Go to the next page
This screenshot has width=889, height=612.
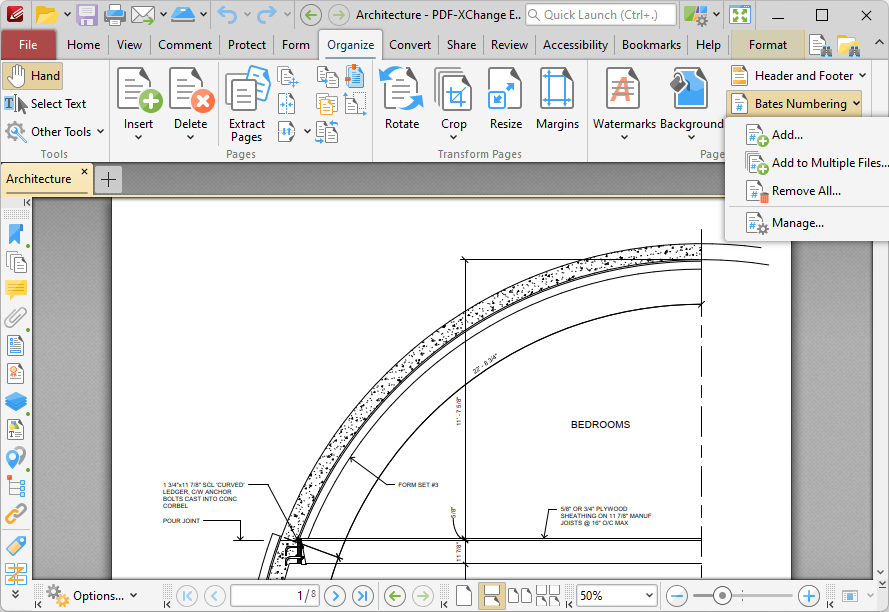(336, 596)
